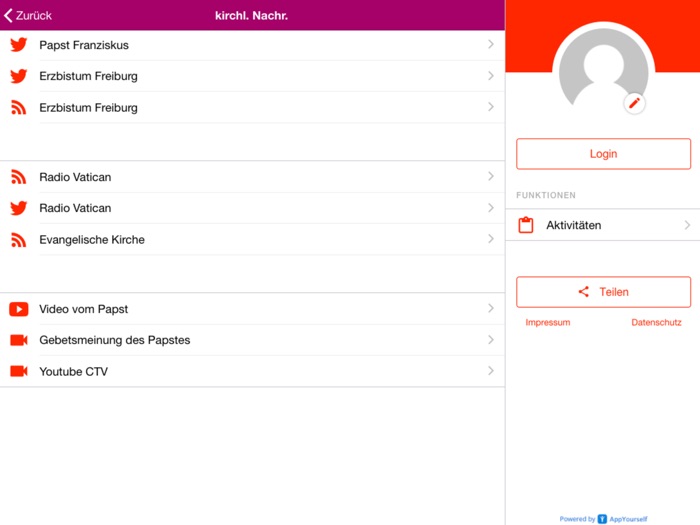Open chevron on Youtube CTV row
The height and width of the screenshot is (525, 700).
tap(491, 371)
